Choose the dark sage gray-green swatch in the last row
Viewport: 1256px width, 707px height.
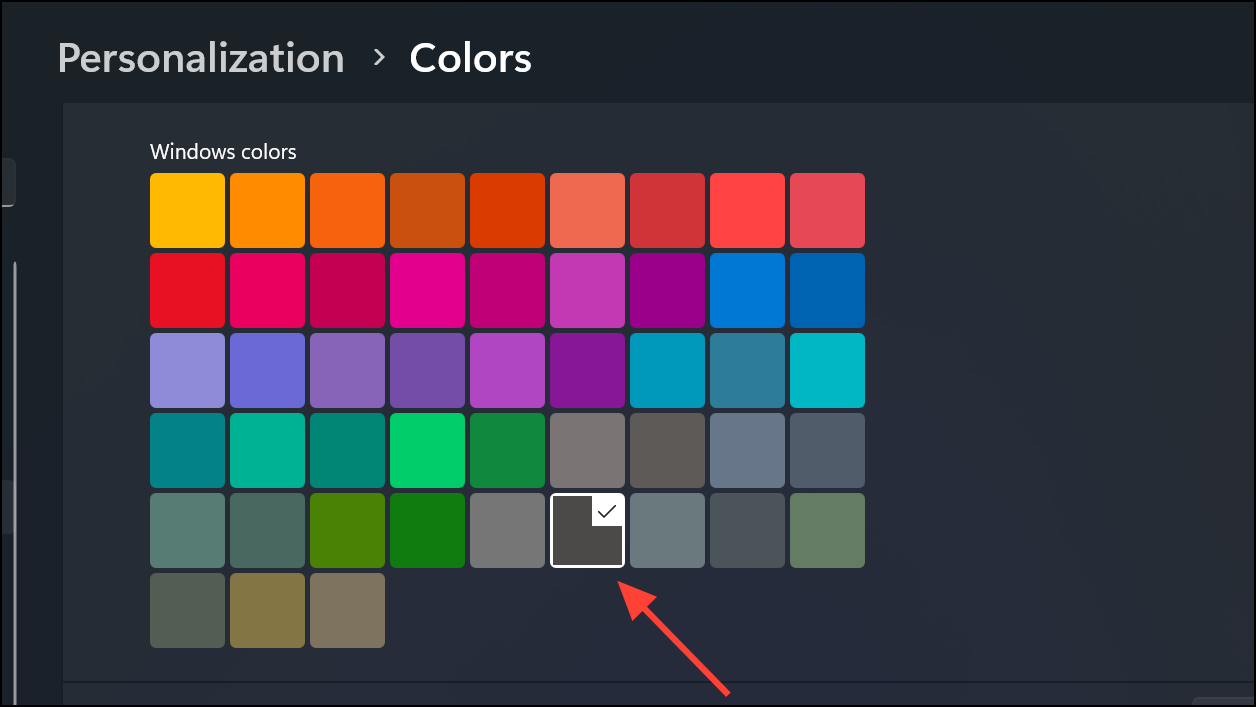tap(187, 610)
